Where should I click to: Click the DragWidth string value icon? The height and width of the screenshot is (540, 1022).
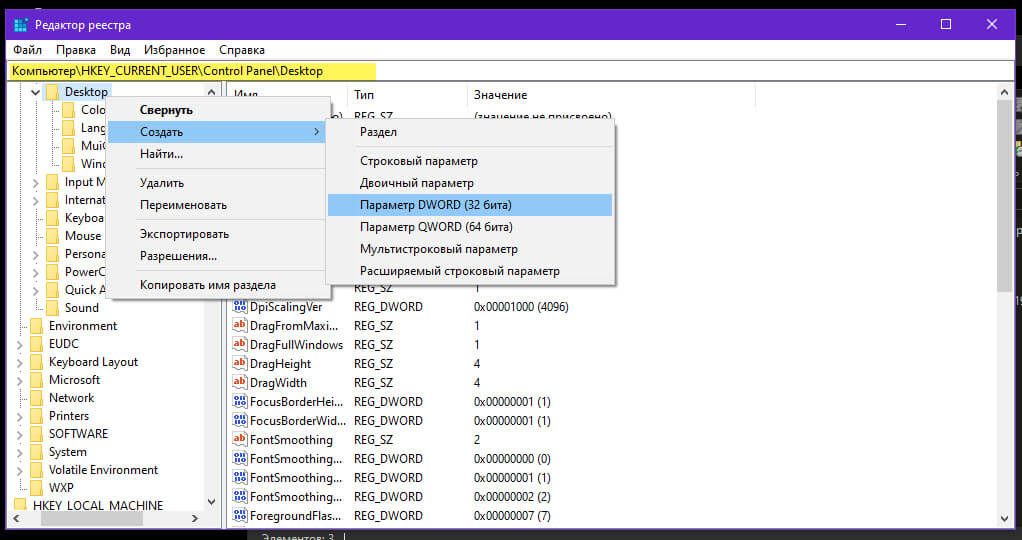[240, 382]
